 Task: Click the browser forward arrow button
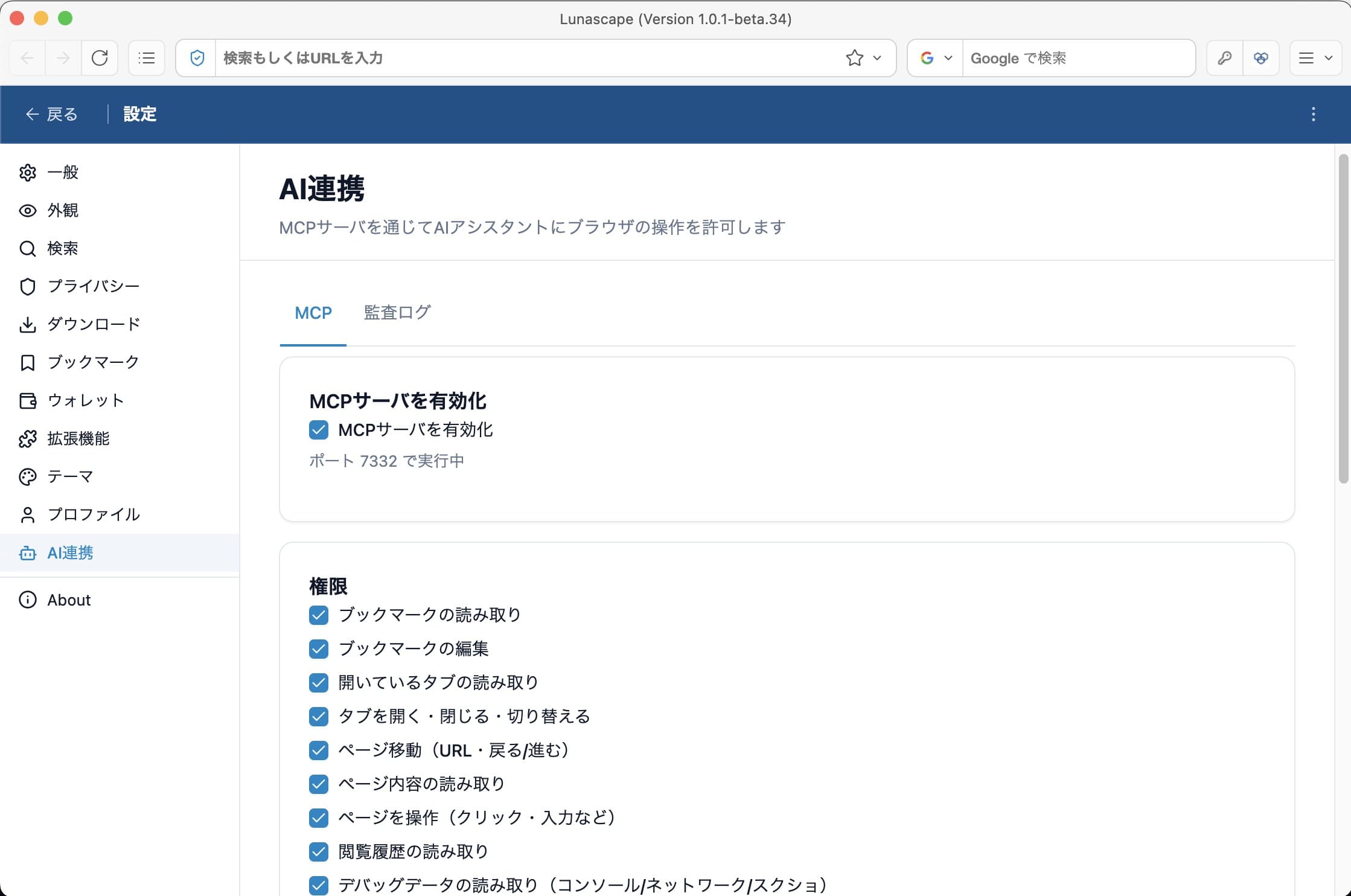[63, 58]
